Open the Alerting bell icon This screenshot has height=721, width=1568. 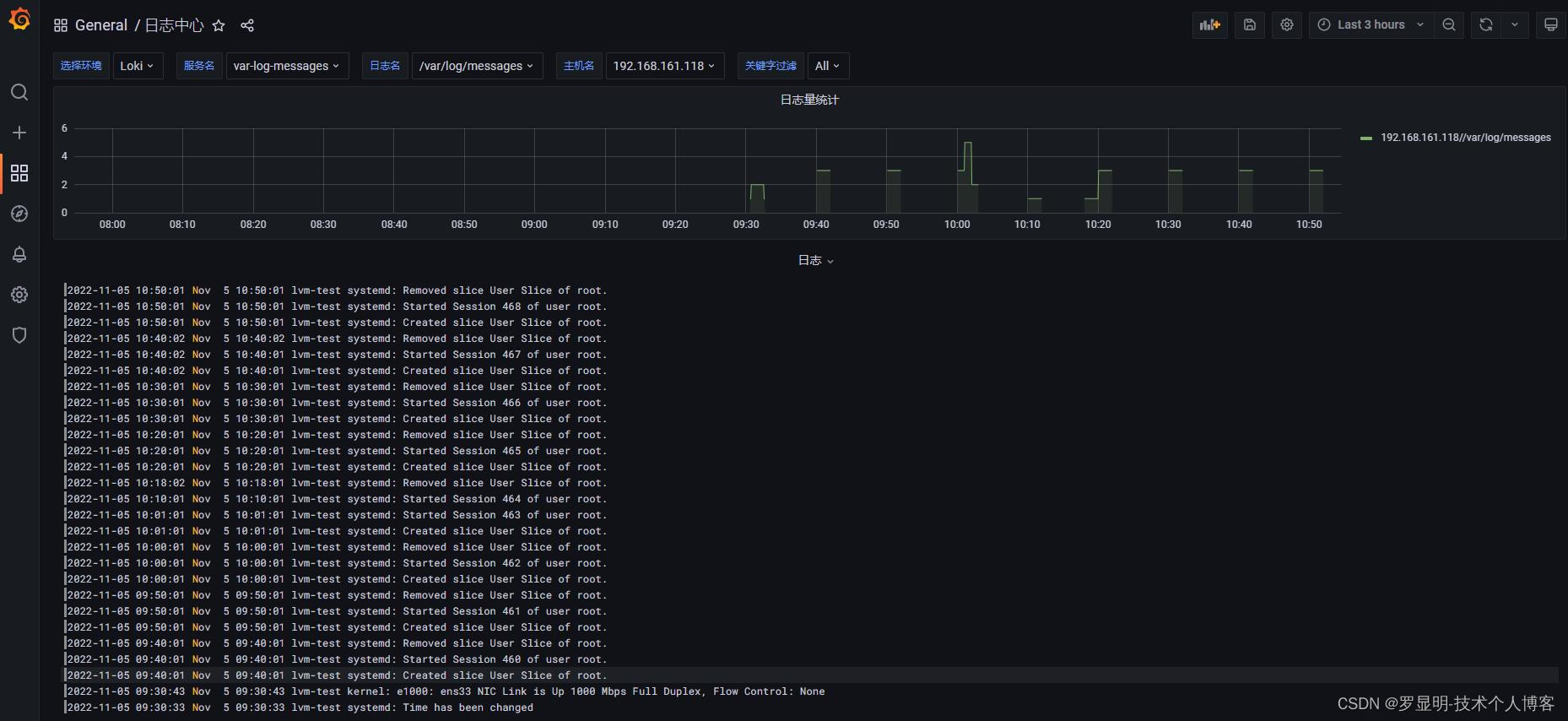(19, 254)
